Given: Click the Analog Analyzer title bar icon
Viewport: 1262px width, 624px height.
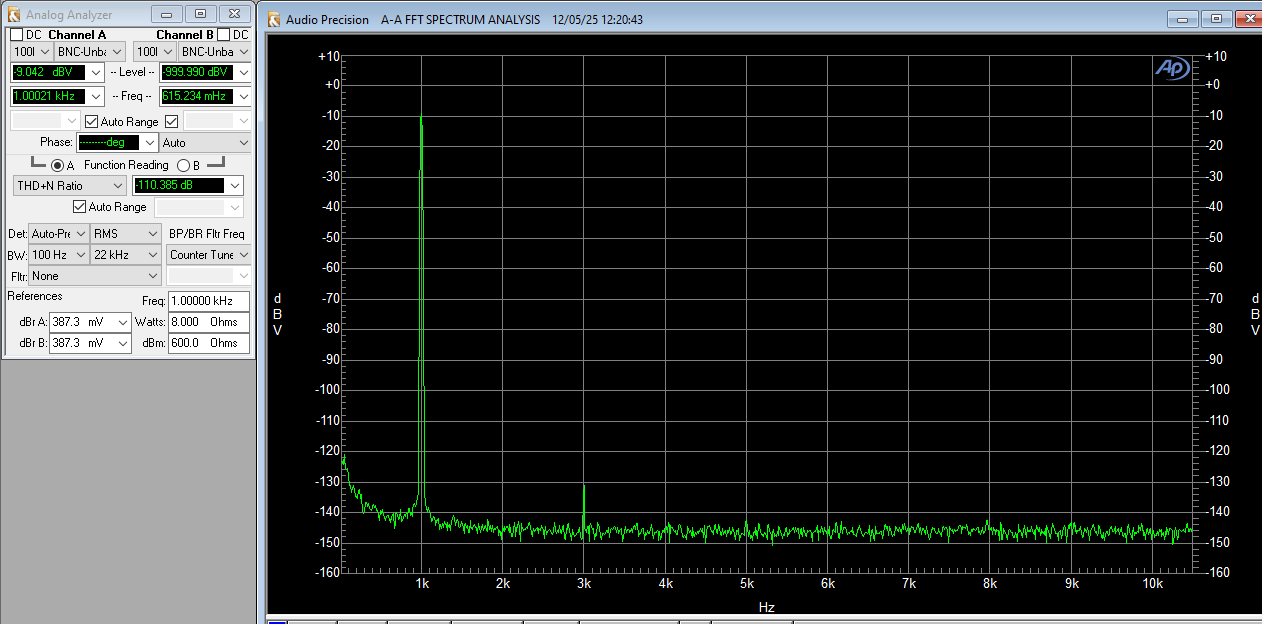Looking at the screenshot, I should 13,15.
